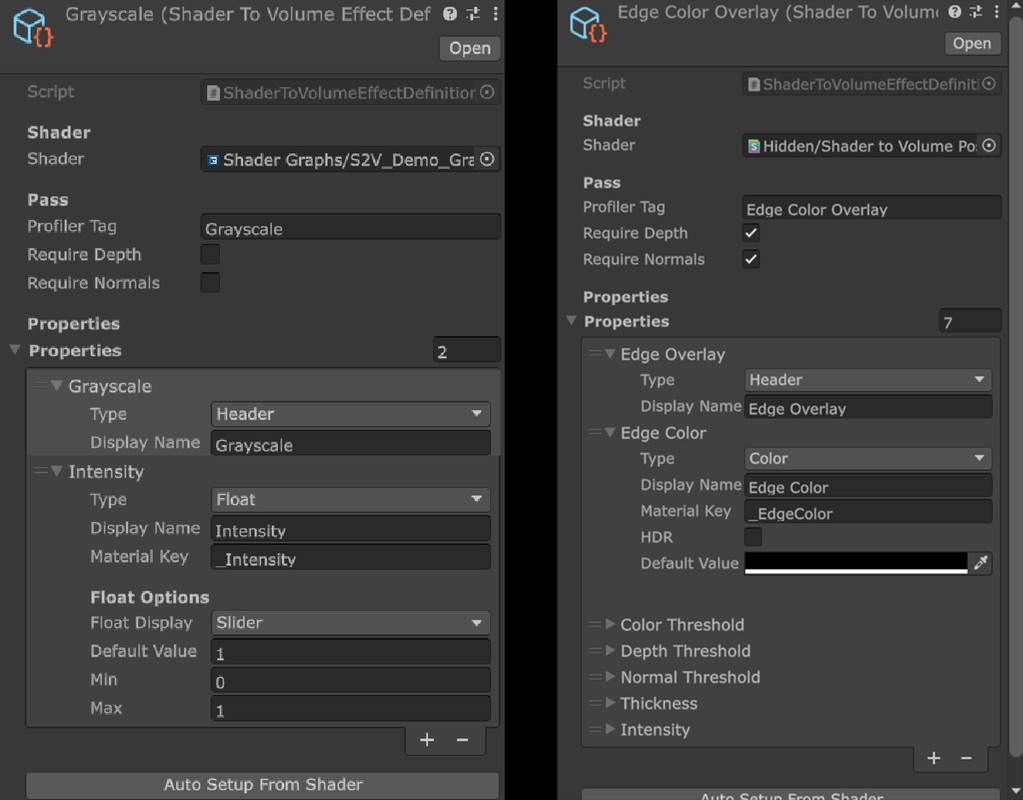
Task: Uncheck Require Depth in Edge Color Overlay panel
Action: pyautogui.click(x=751, y=233)
